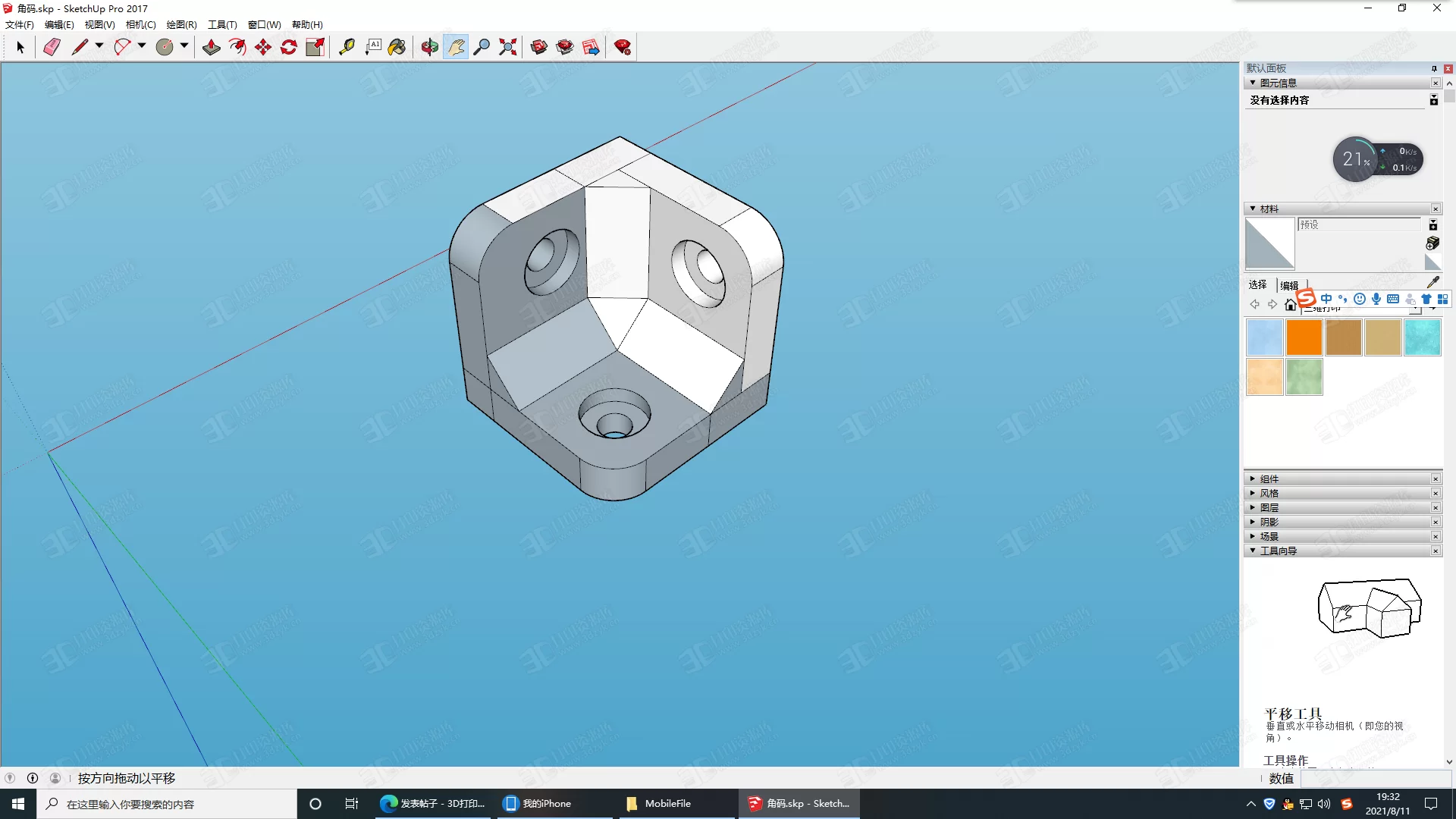
Task: Click the 预设 material name field
Action: tap(1359, 224)
